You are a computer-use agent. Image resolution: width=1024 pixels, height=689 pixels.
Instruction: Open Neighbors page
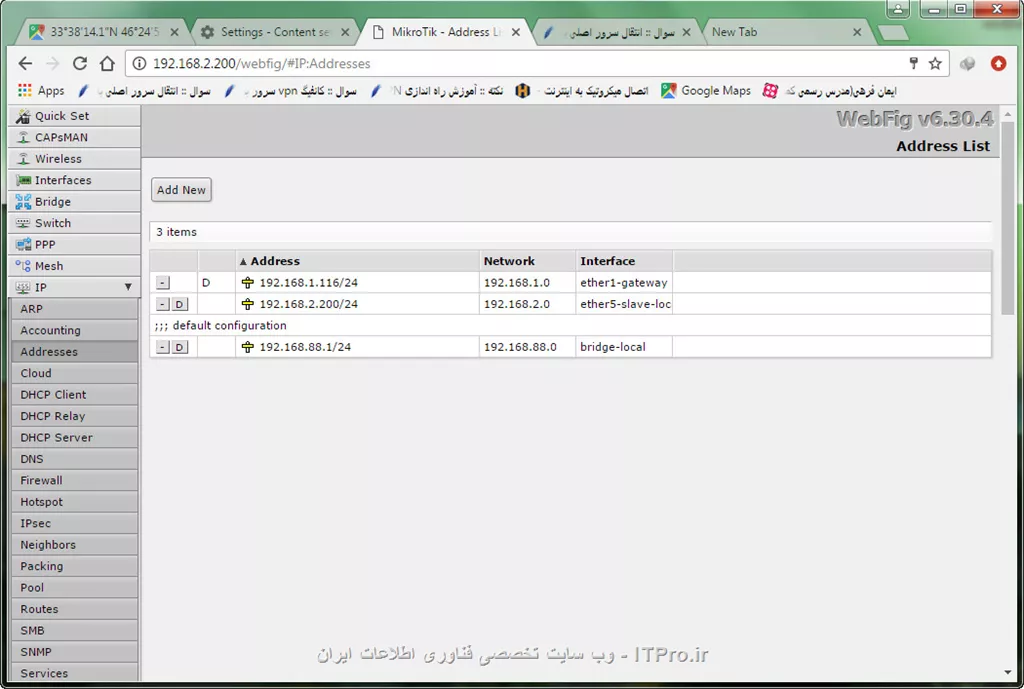[x=74, y=545]
